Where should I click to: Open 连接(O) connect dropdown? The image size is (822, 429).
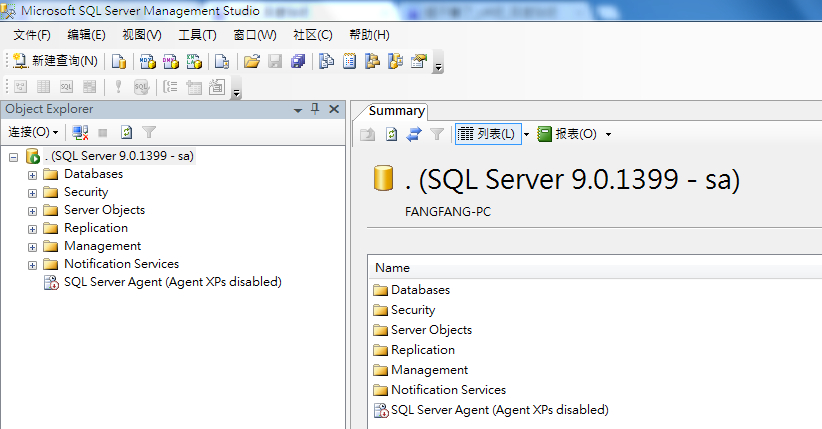pos(33,132)
